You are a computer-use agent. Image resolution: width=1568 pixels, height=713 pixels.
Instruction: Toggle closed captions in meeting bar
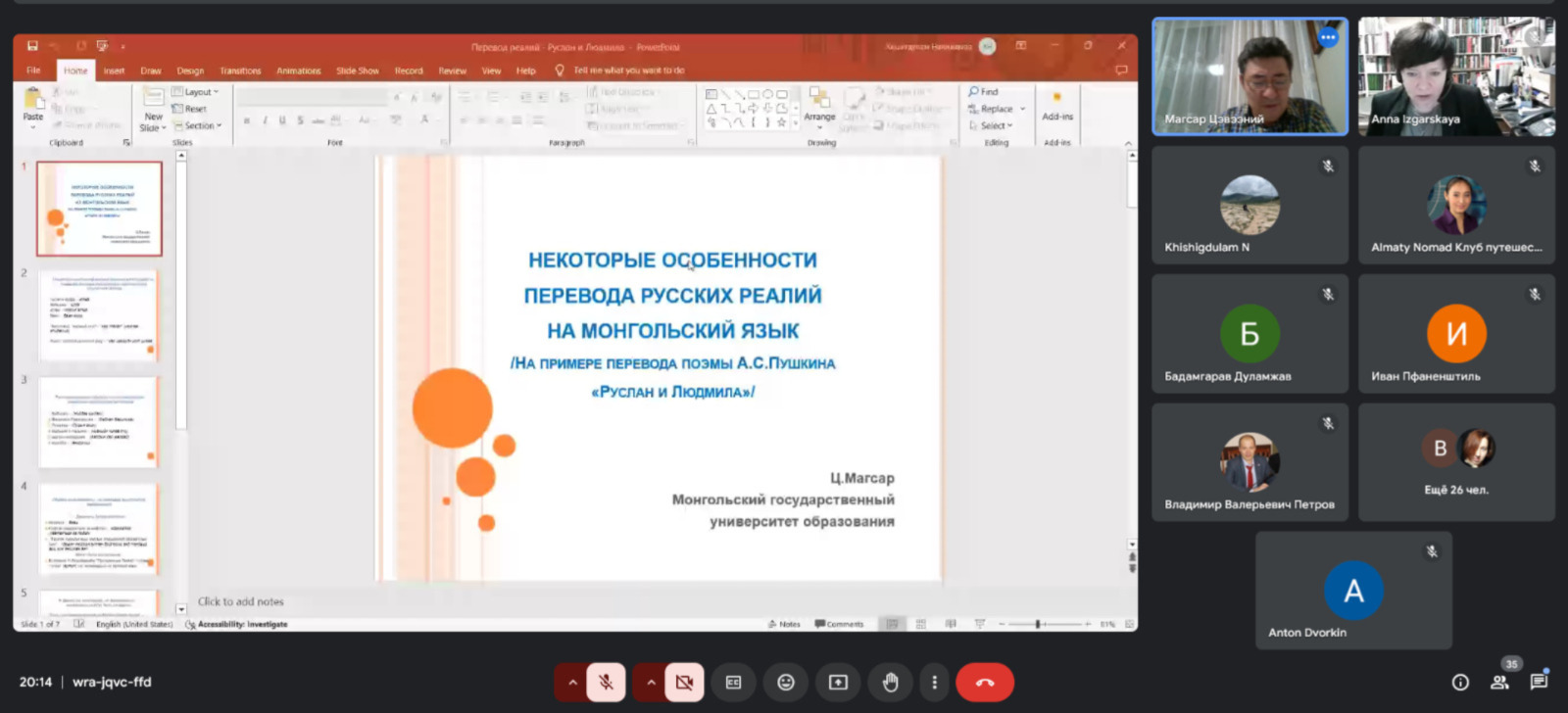tap(733, 683)
